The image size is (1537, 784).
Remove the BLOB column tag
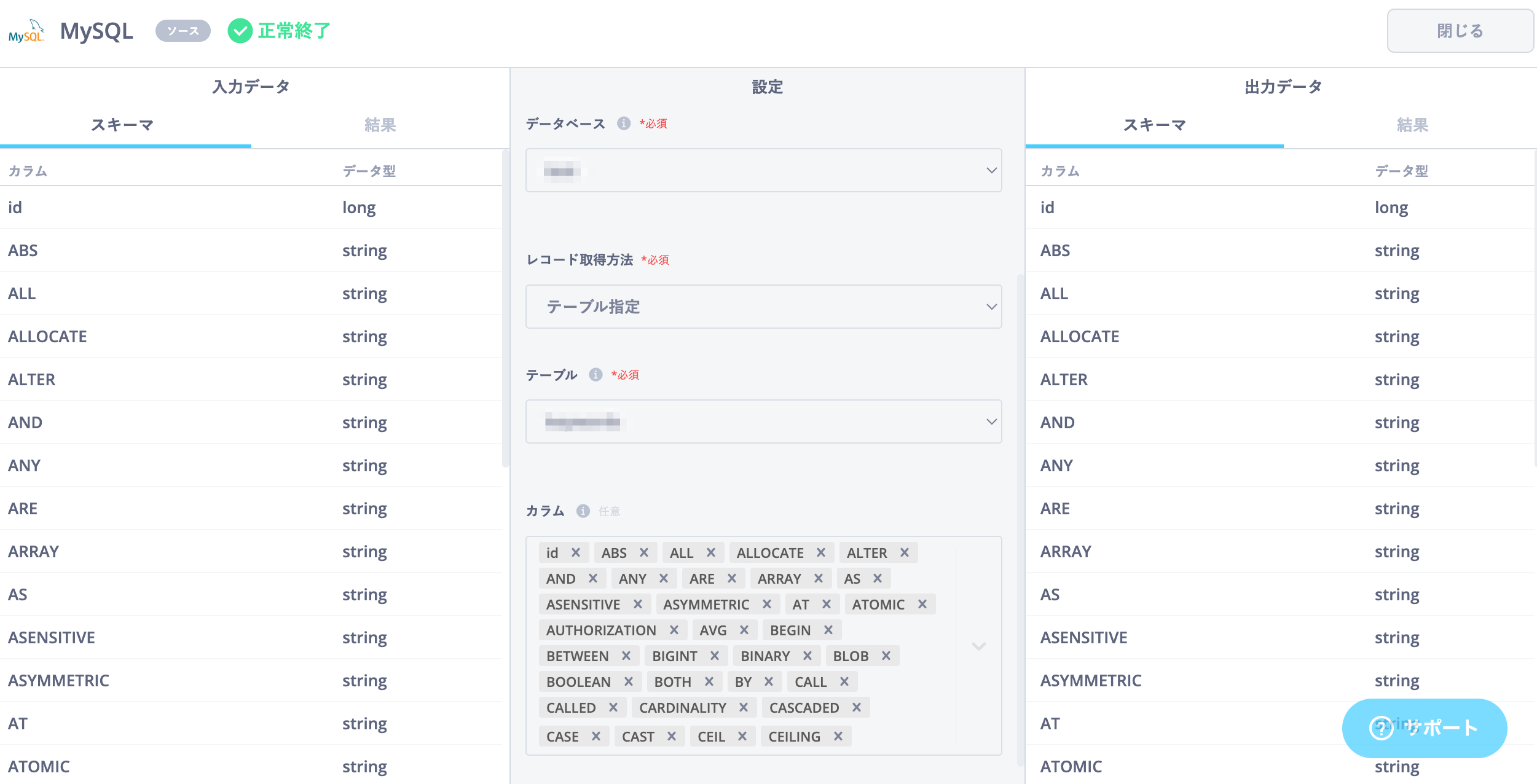[x=886, y=656]
